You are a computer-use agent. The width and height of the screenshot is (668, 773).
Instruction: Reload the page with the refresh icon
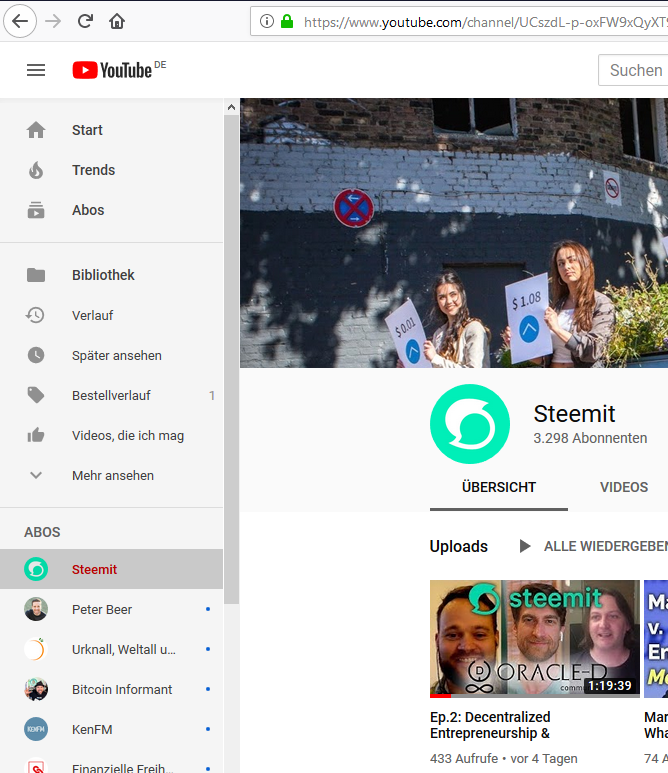pos(85,21)
